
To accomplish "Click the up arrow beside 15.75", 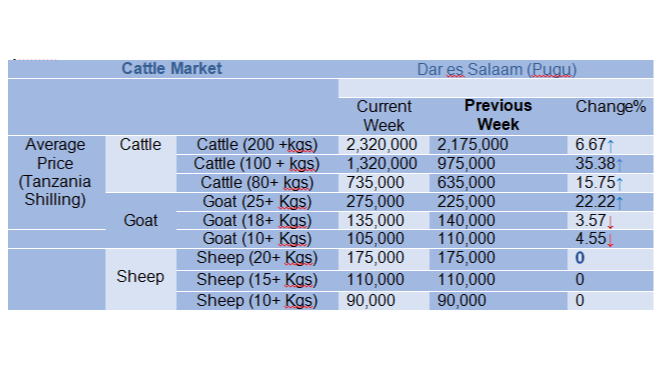I will click(619, 183).
